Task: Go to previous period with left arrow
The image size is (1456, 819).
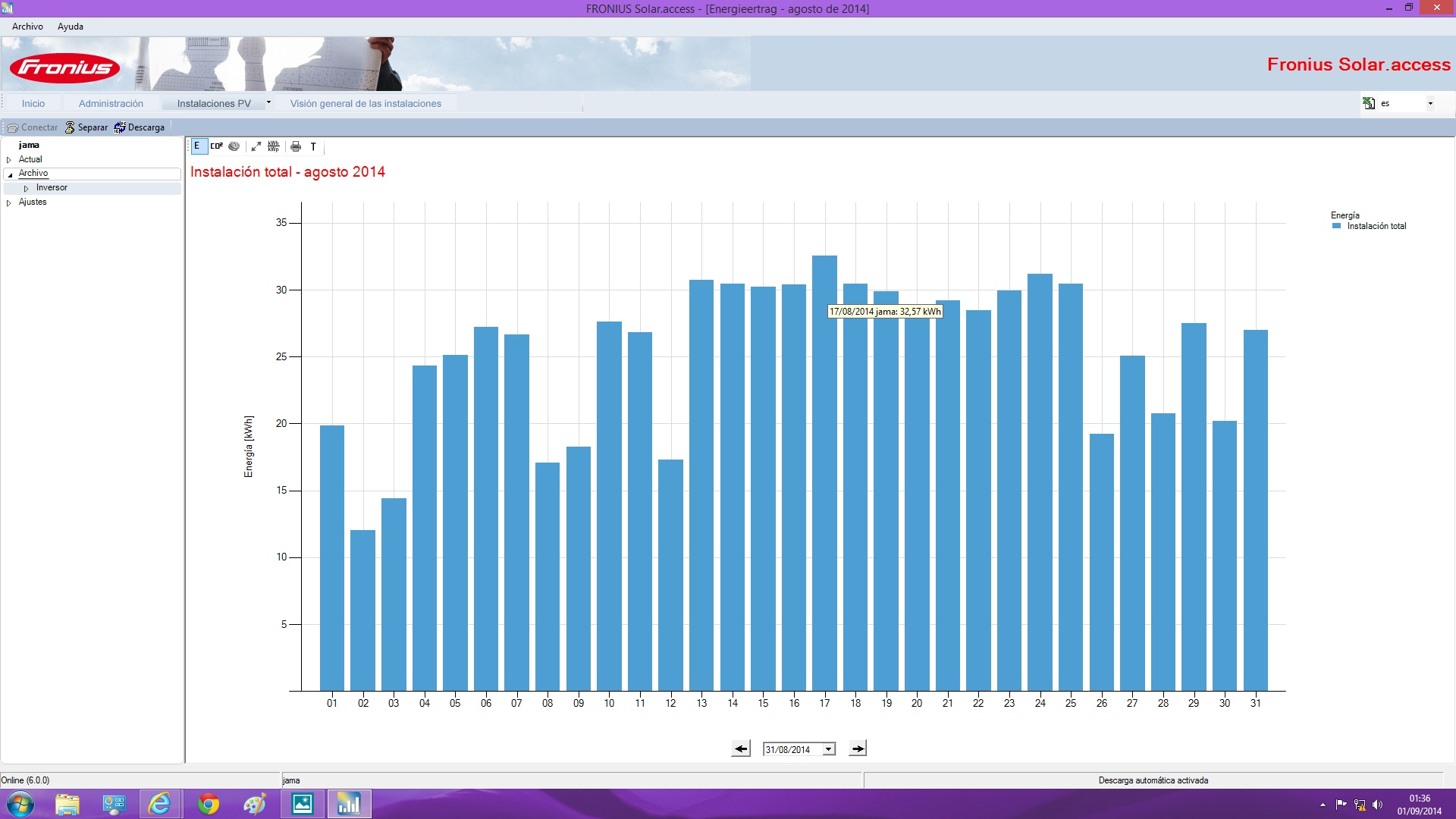Action: click(x=741, y=748)
